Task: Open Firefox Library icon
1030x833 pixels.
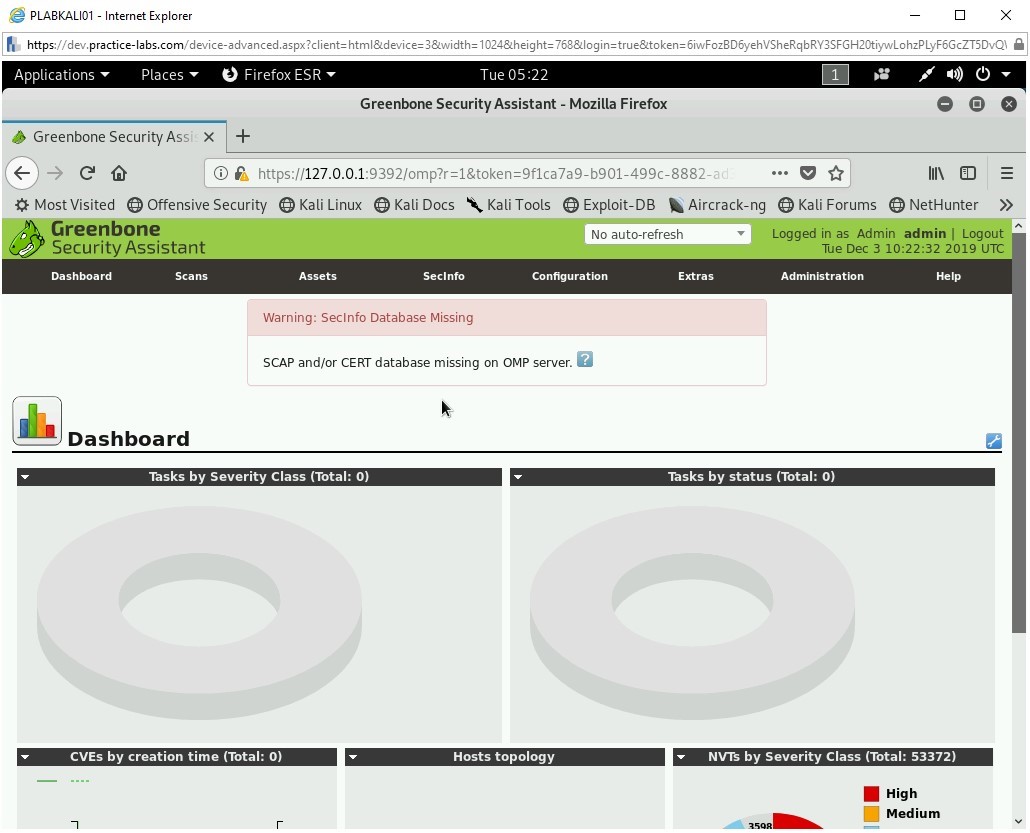Action: coord(936,173)
